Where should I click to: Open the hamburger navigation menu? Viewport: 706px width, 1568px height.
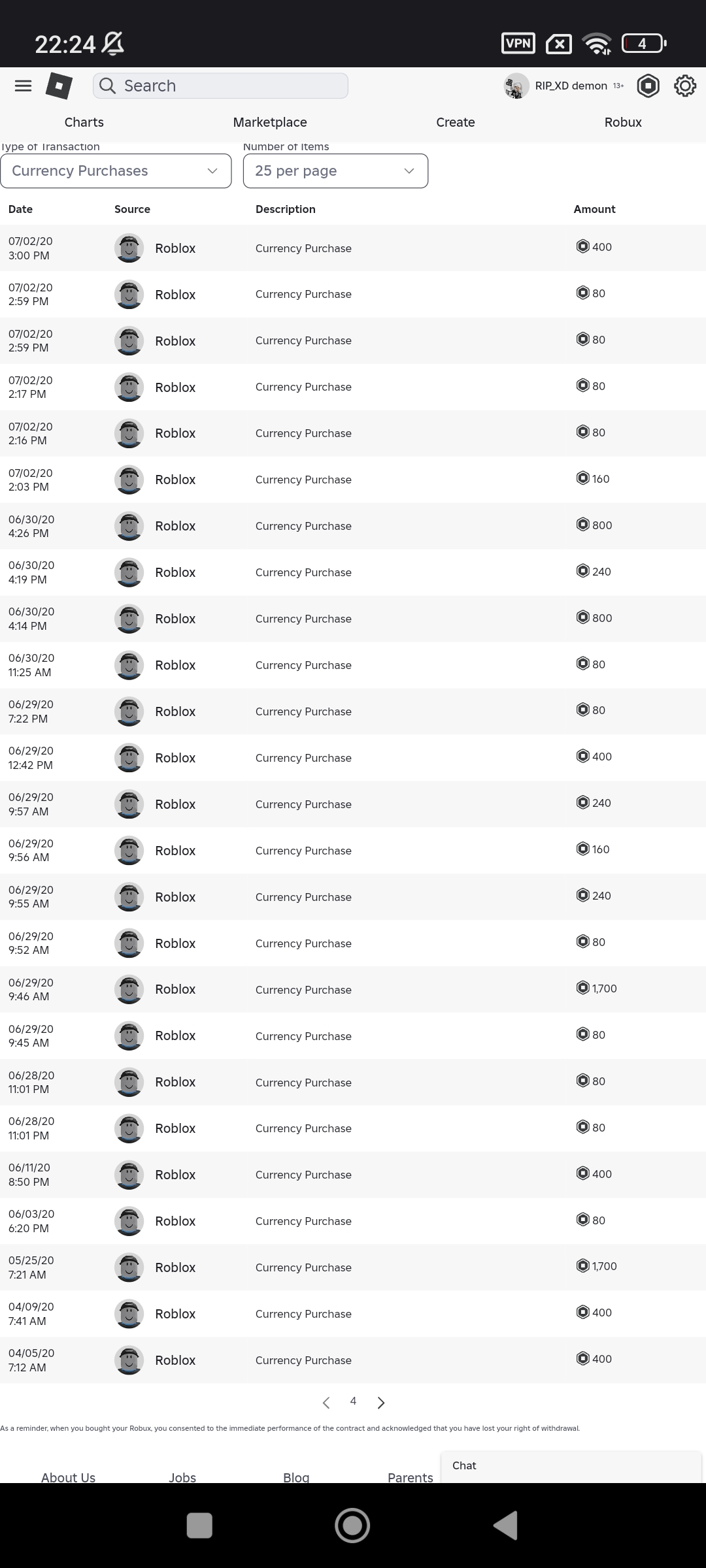tap(23, 86)
